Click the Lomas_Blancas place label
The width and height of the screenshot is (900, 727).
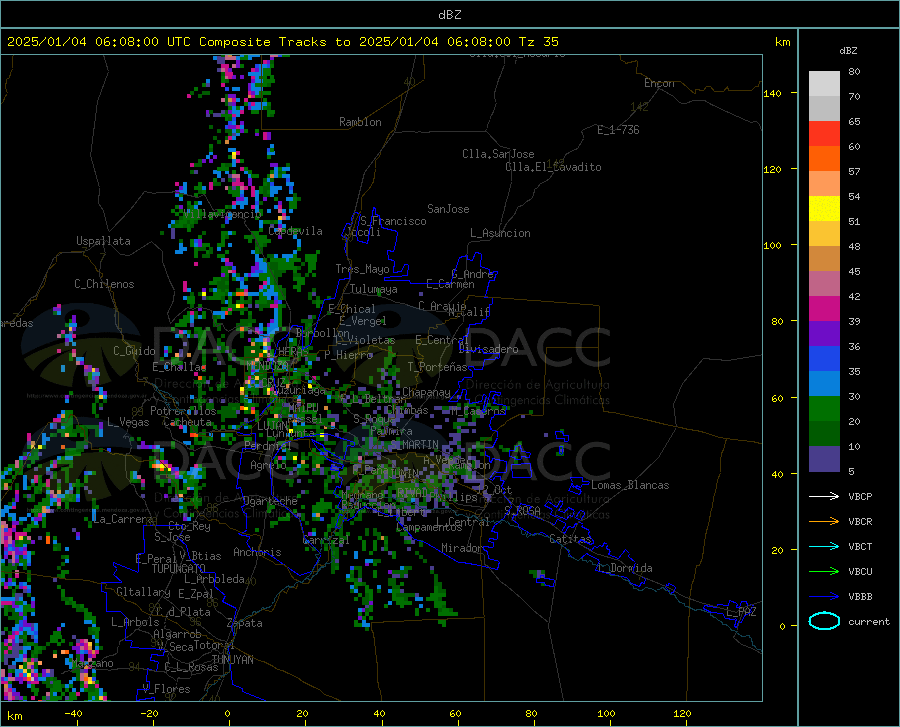(x=630, y=485)
